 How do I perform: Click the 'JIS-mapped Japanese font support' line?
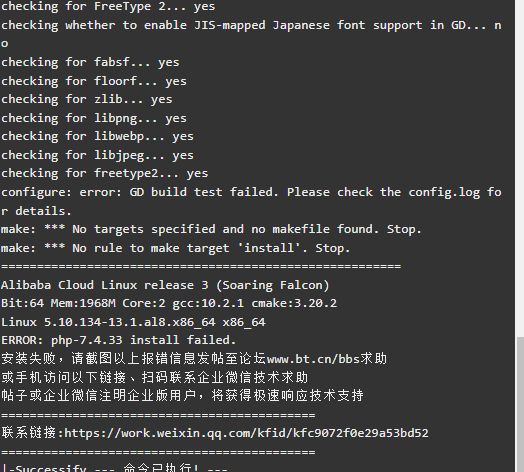[251, 34]
